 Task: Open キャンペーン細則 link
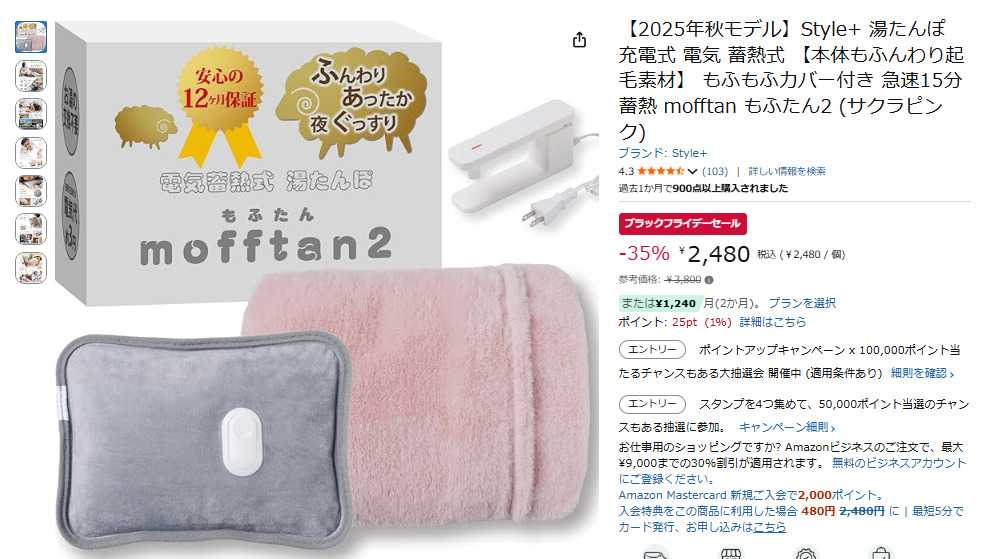click(x=787, y=427)
